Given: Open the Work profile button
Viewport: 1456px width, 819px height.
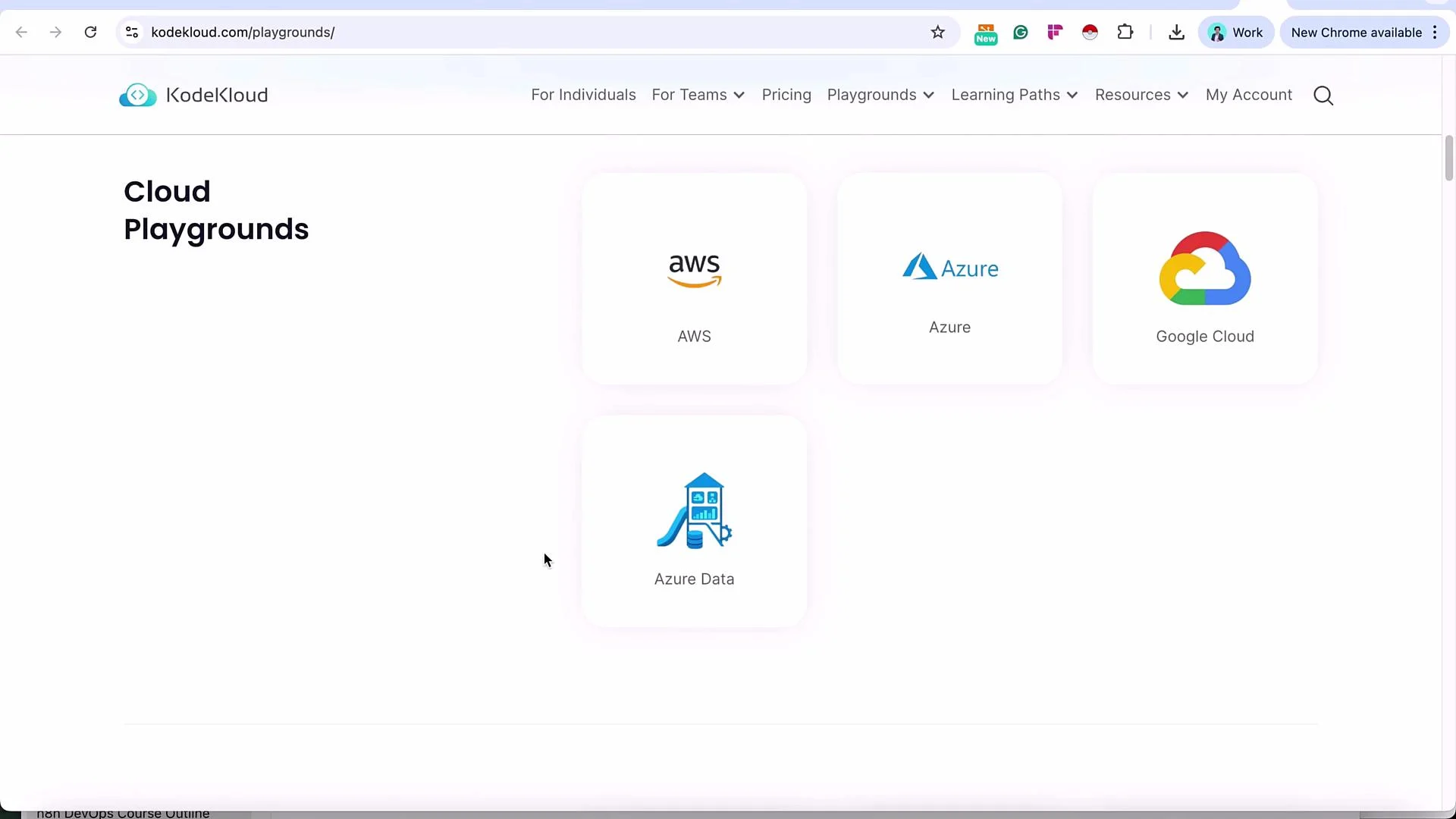Looking at the screenshot, I should tap(1236, 33).
